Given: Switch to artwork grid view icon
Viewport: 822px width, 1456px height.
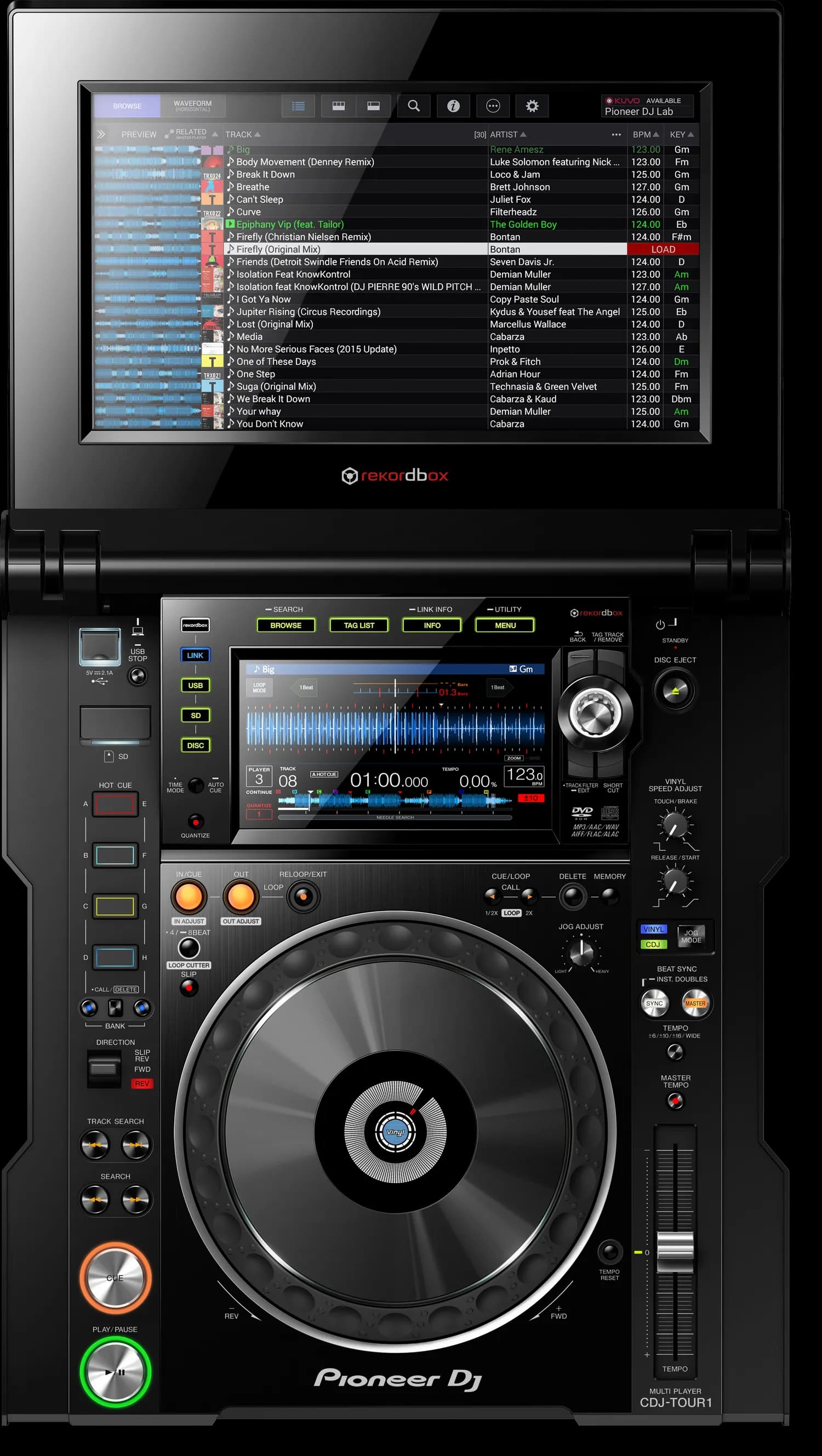Looking at the screenshot, I should [x=339, y=106].
